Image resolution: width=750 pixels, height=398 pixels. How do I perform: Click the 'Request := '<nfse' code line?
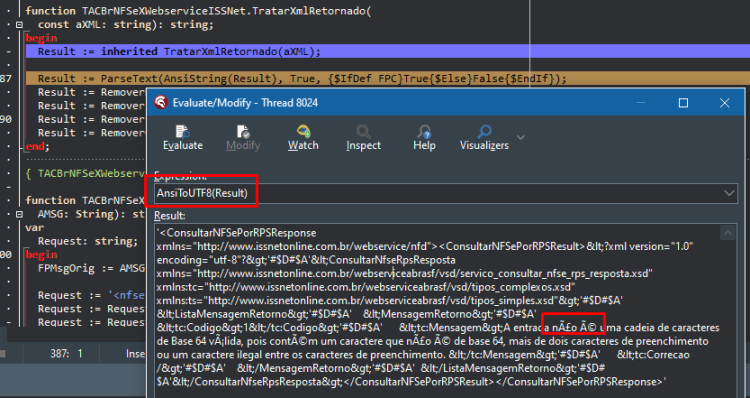[x=91, y=295]
